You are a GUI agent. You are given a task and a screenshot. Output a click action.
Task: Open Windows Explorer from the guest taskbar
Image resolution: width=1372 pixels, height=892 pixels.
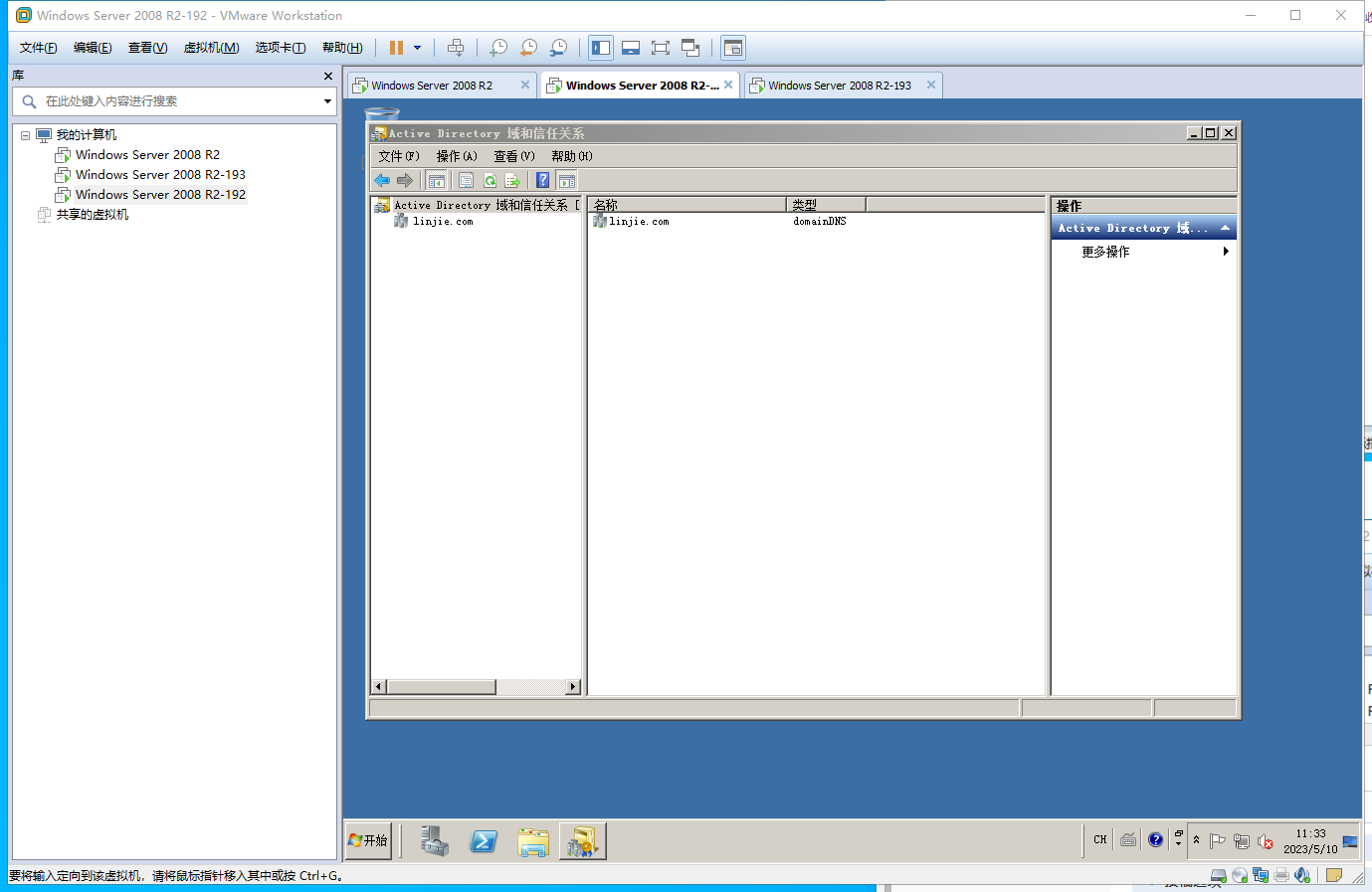point(533,841)
